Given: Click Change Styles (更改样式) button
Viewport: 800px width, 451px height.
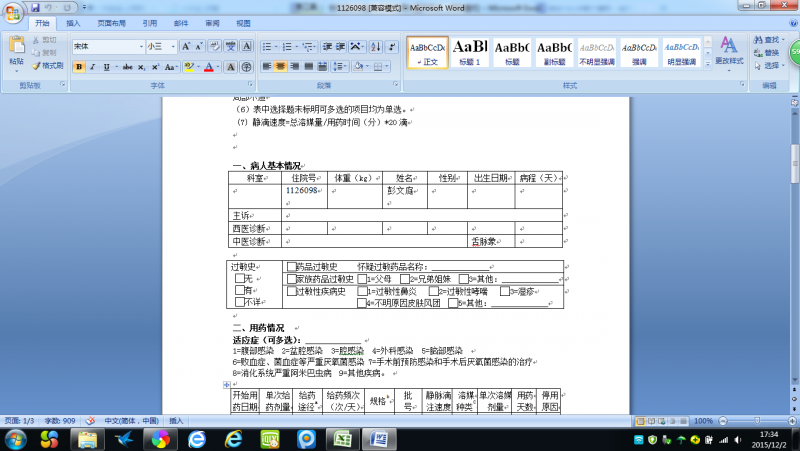Looking at the screenshot, I should coord(729,53).
